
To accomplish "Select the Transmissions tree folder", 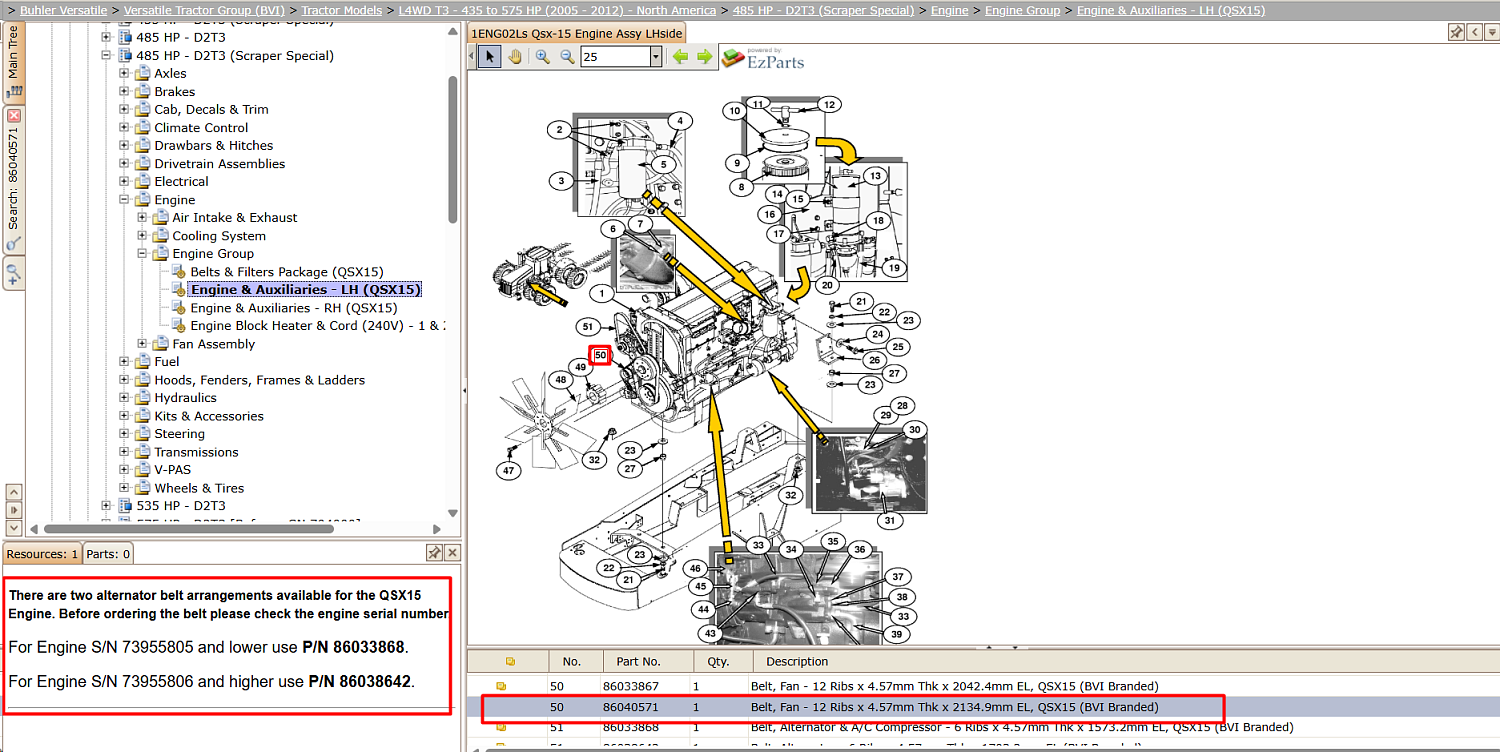I will pyautogui.click(x=196, y=452).
